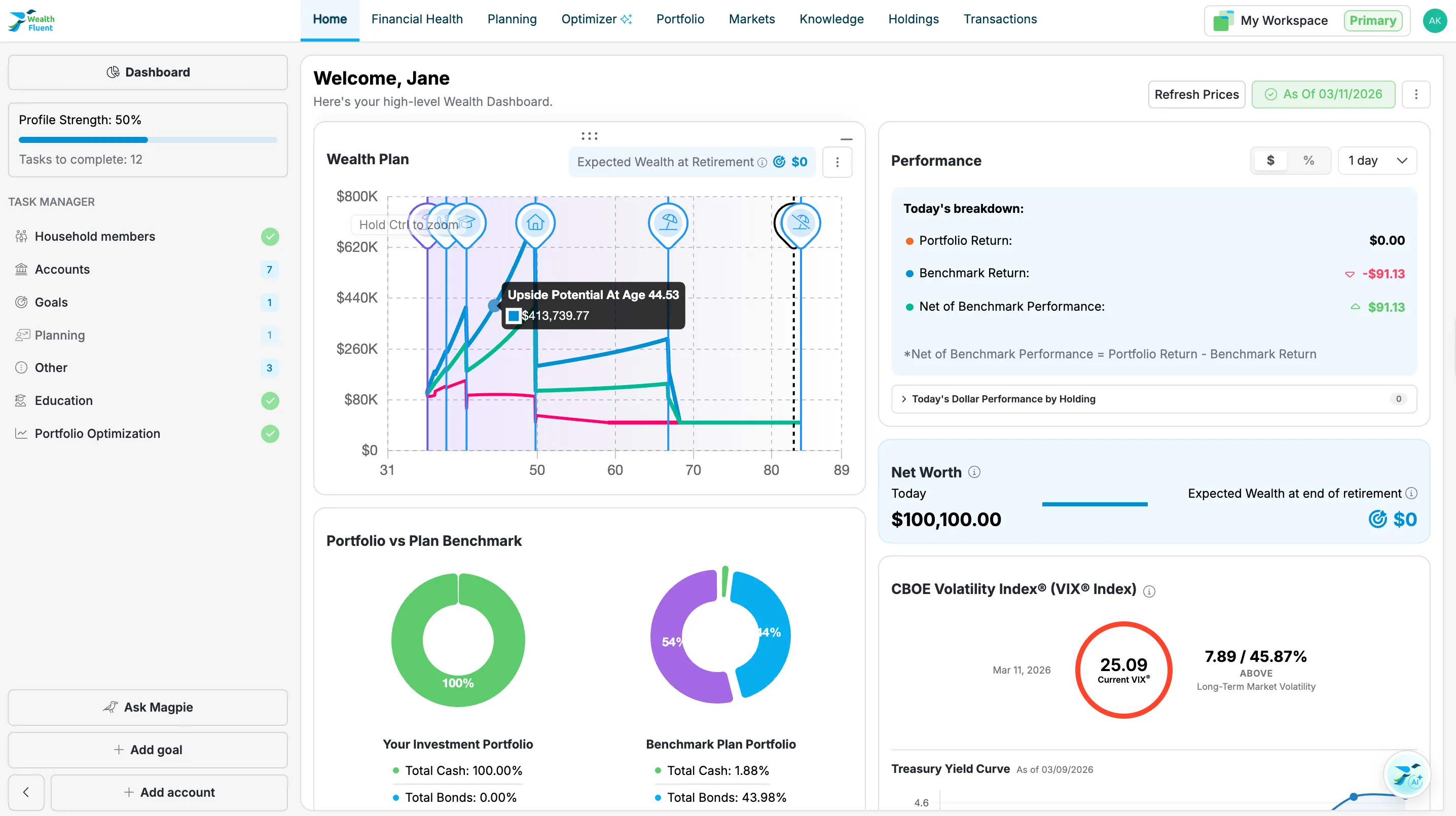1456x816 pixels.
Task: Switch performance view to dollar
Action: (x=1270, y=161)
